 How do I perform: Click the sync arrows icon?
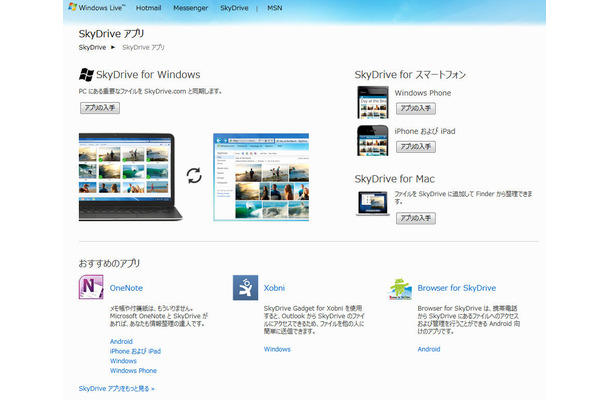194,175
